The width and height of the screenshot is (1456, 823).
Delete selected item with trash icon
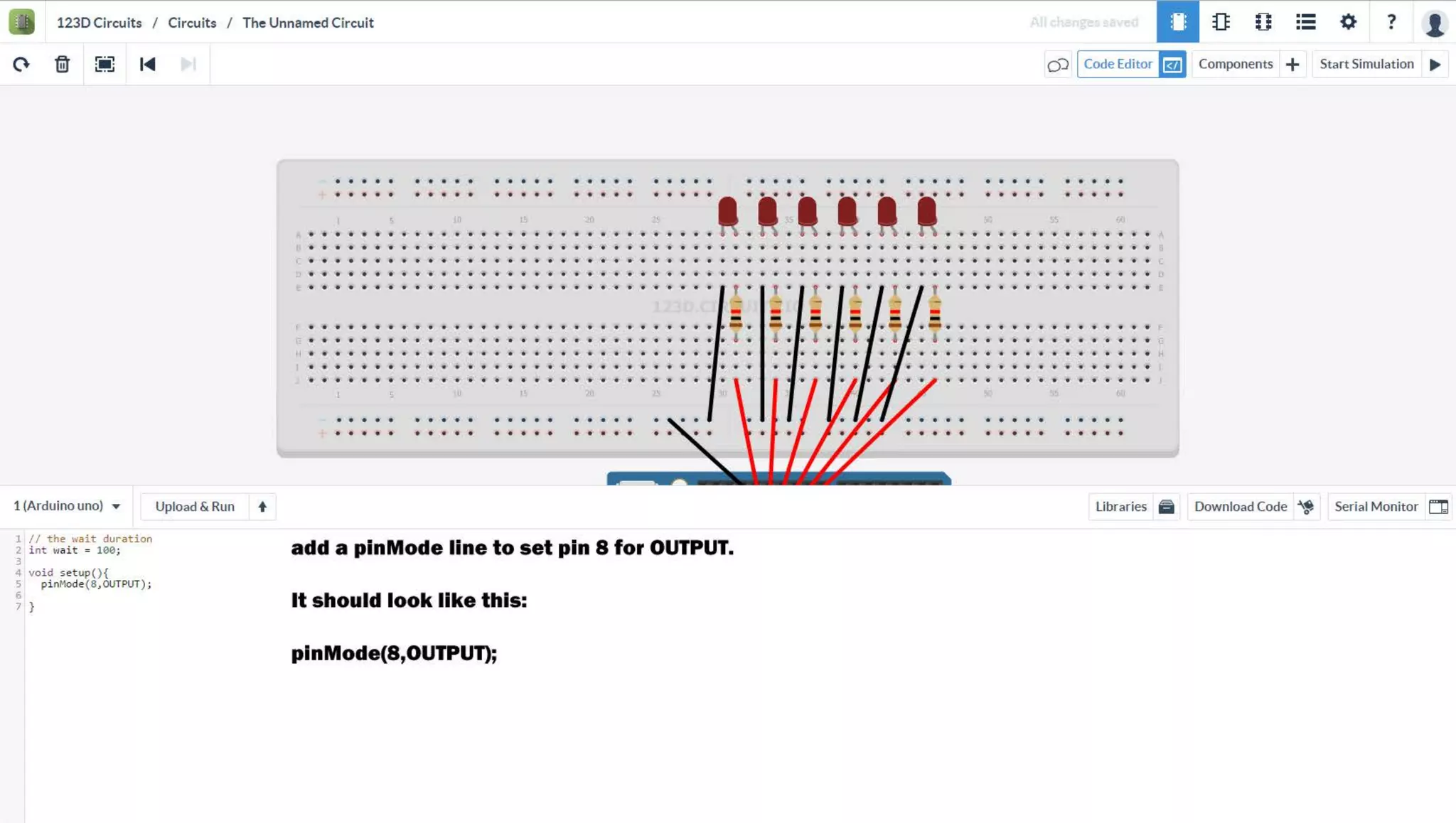click(63, 64)
